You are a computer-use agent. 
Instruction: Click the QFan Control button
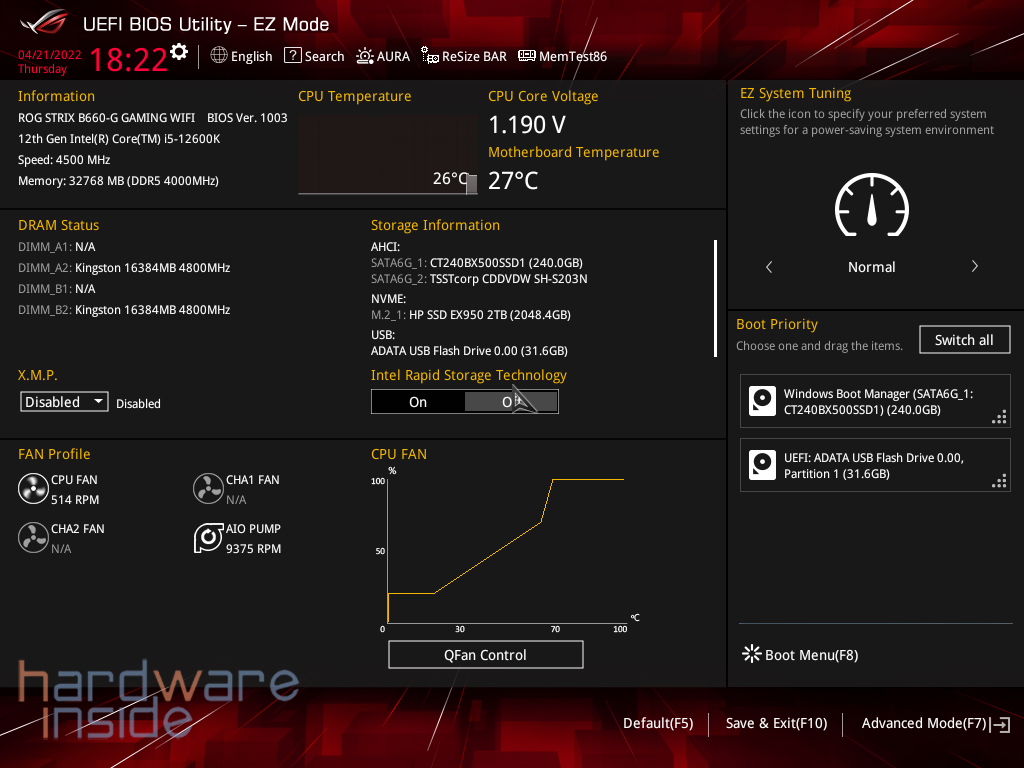pyautogui.click(x=485, y=655)
